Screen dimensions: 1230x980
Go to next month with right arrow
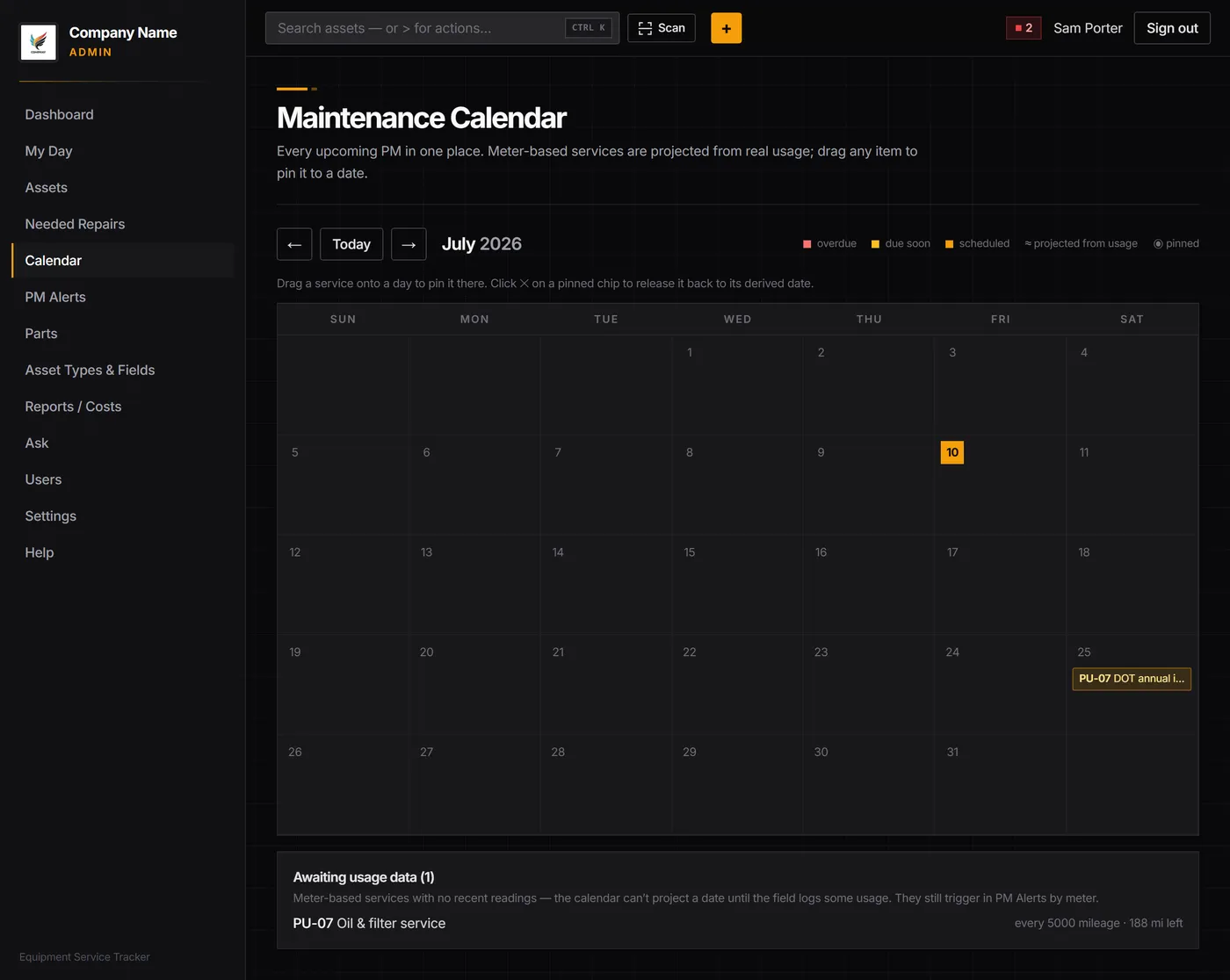tap(409, 244)
